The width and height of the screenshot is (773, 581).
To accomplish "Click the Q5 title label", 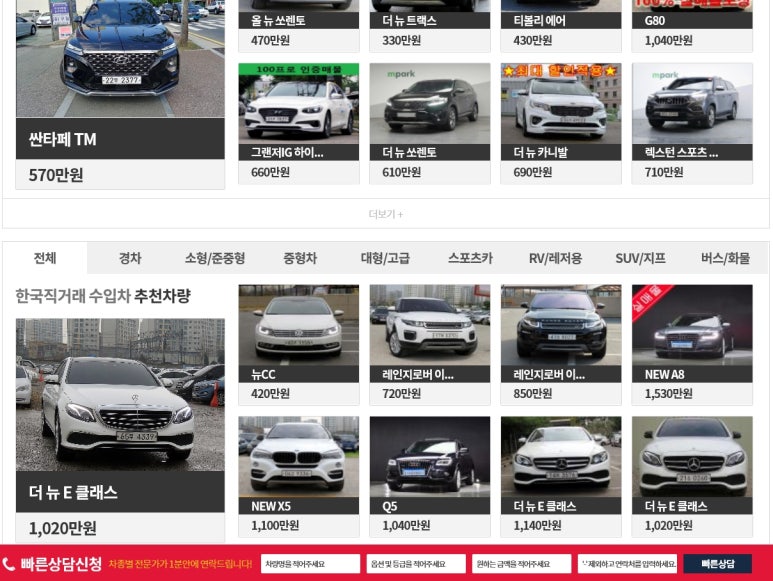I will [x=389, y=507].
